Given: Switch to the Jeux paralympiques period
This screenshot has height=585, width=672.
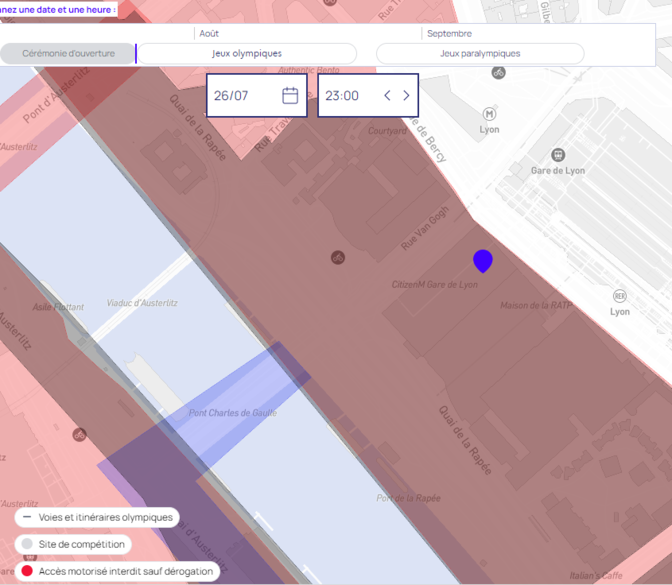Looking at the screenshot, I should click(480, 54).
